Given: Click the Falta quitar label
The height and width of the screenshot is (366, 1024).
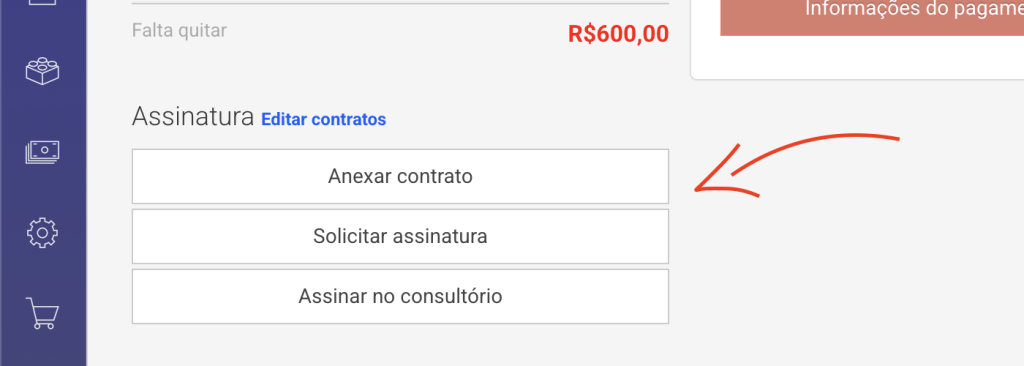Looking at the screenshot, I should click(x=180, y=30).
